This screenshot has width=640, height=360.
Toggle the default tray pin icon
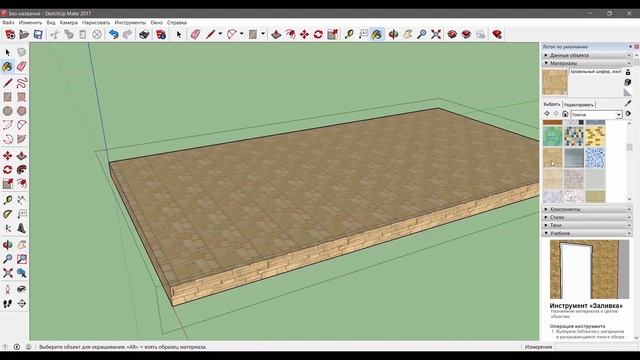(x=631, y=47)
